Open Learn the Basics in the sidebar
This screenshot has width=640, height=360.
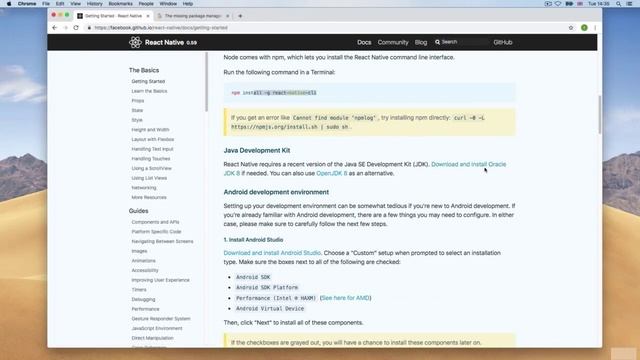(x=149, y=91)
